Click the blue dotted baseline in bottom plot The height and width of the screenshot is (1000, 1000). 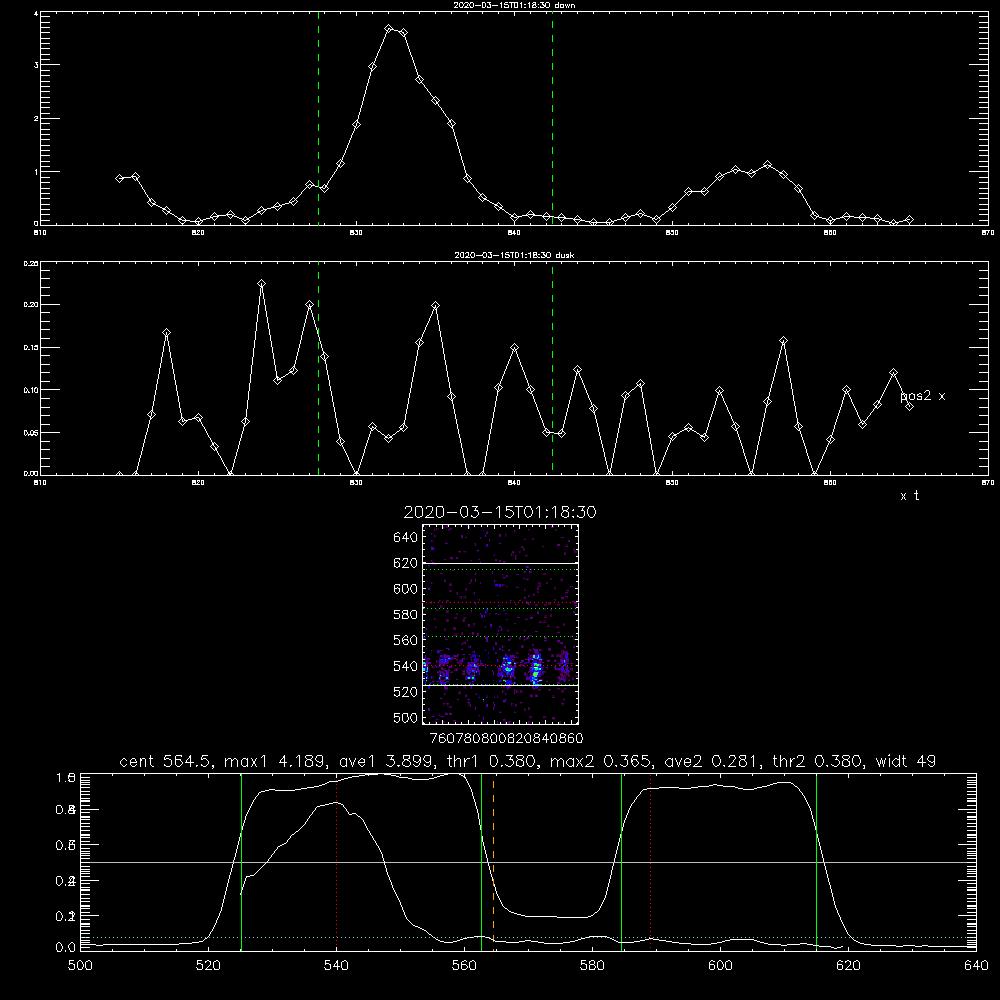[x=528, y=938]
